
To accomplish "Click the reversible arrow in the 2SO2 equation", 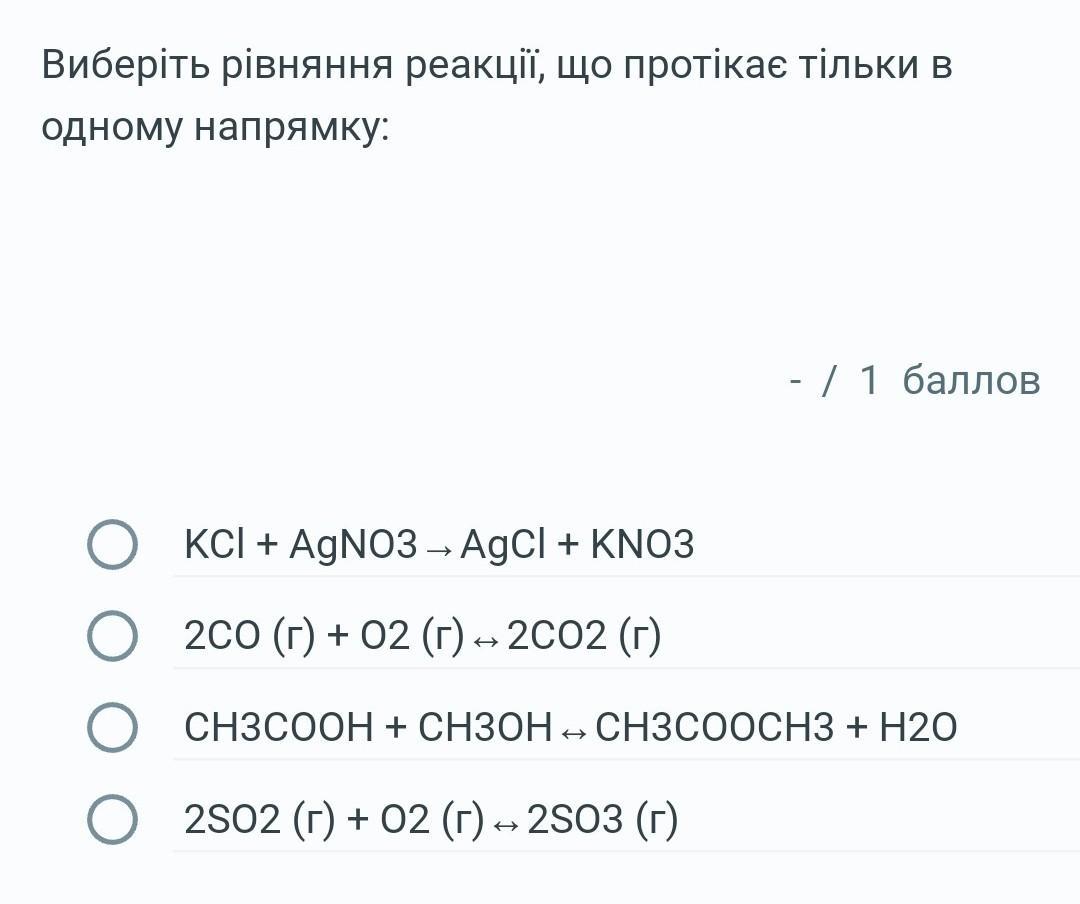I will click(x=505, y=822).
